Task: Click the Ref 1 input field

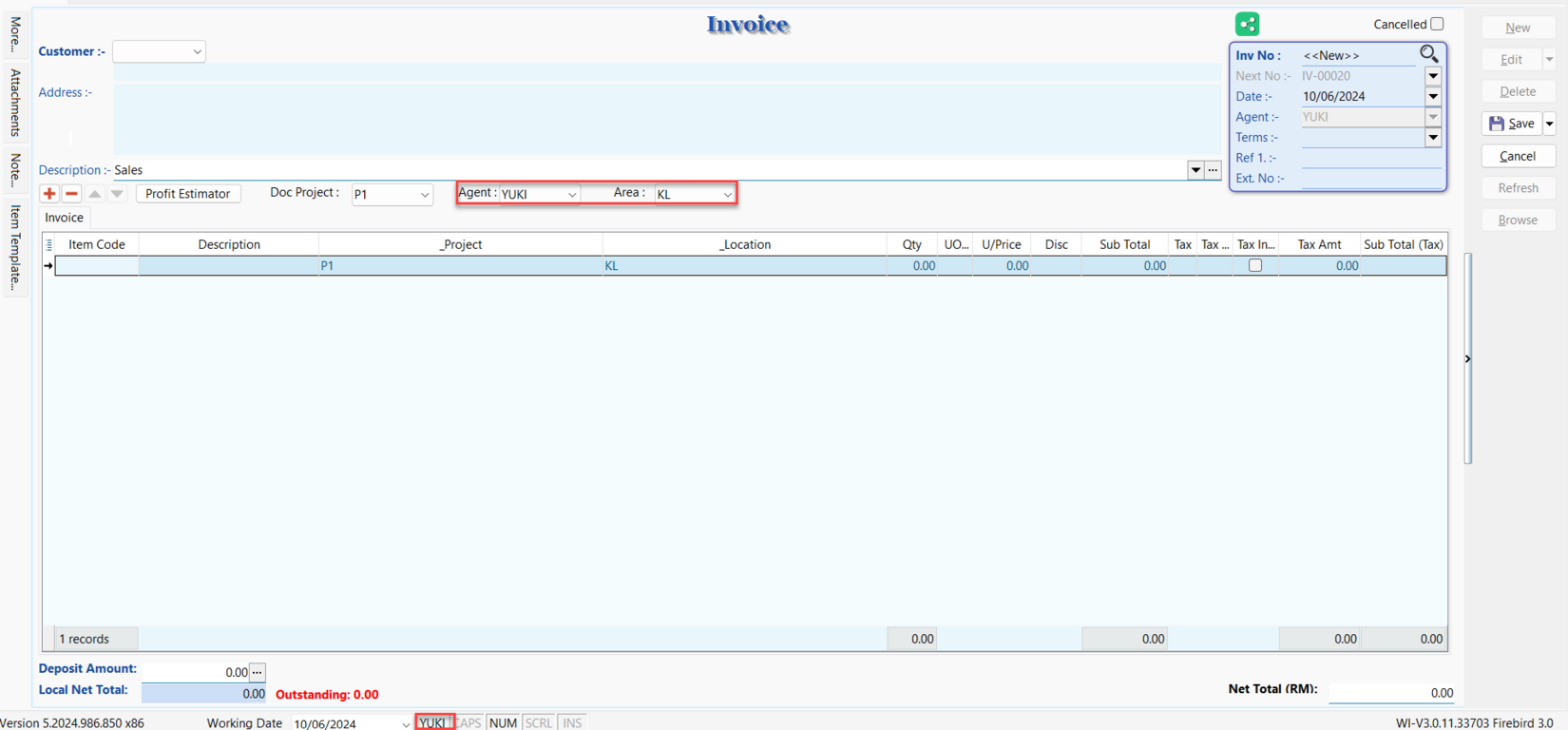Action: pos(1370,158)
